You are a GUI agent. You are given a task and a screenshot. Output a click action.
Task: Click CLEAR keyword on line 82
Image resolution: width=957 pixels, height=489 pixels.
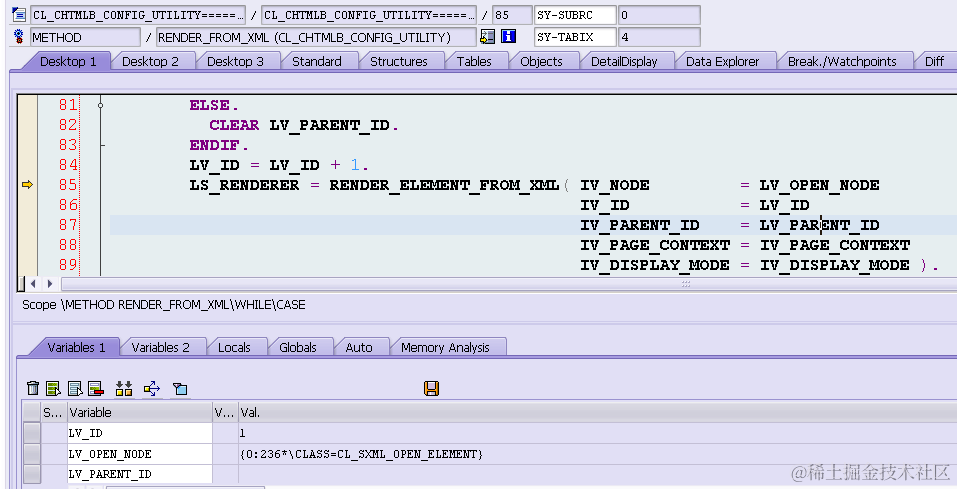[234, 125]
